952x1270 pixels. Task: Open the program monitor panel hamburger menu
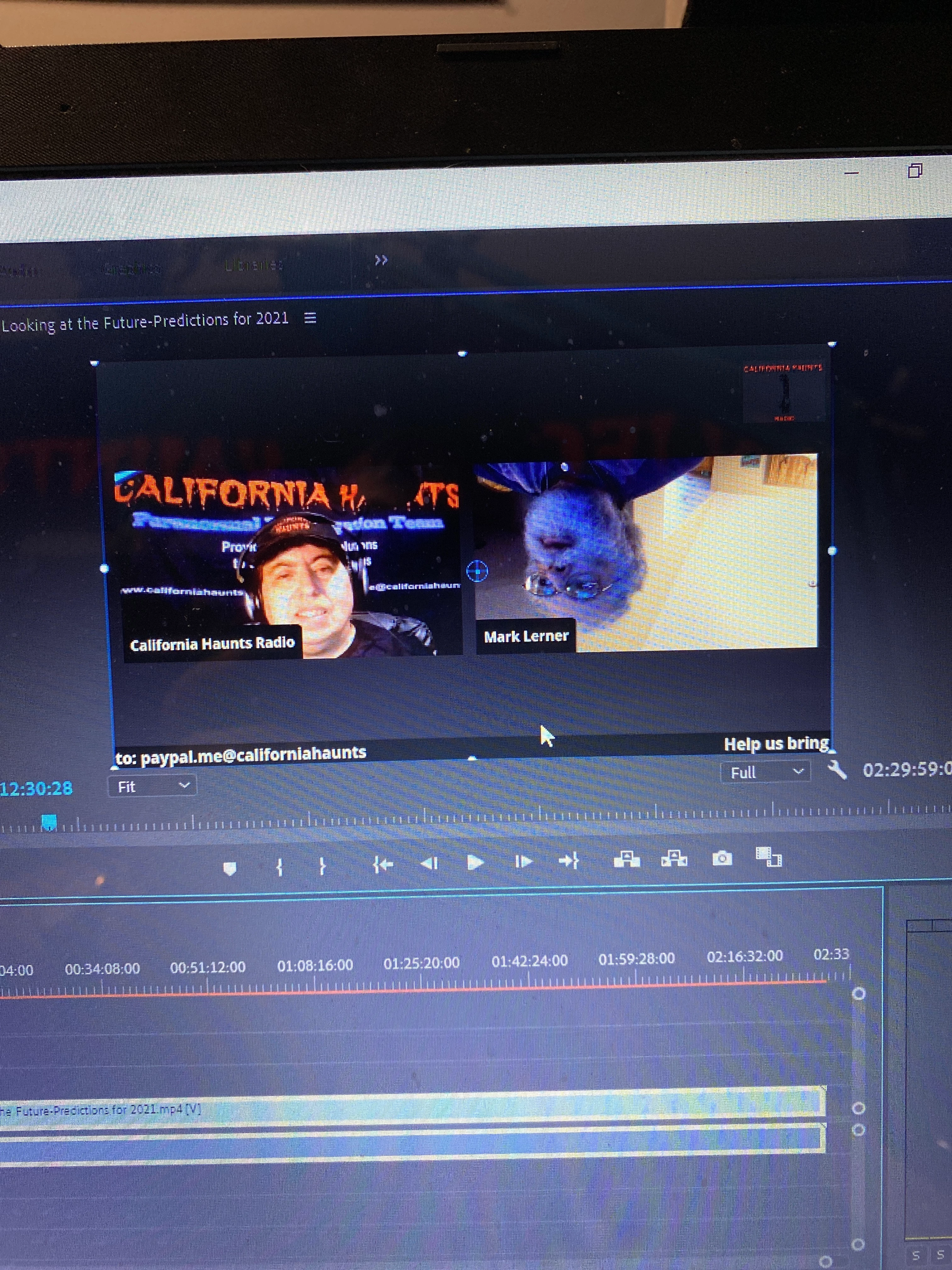coord(310,318)
